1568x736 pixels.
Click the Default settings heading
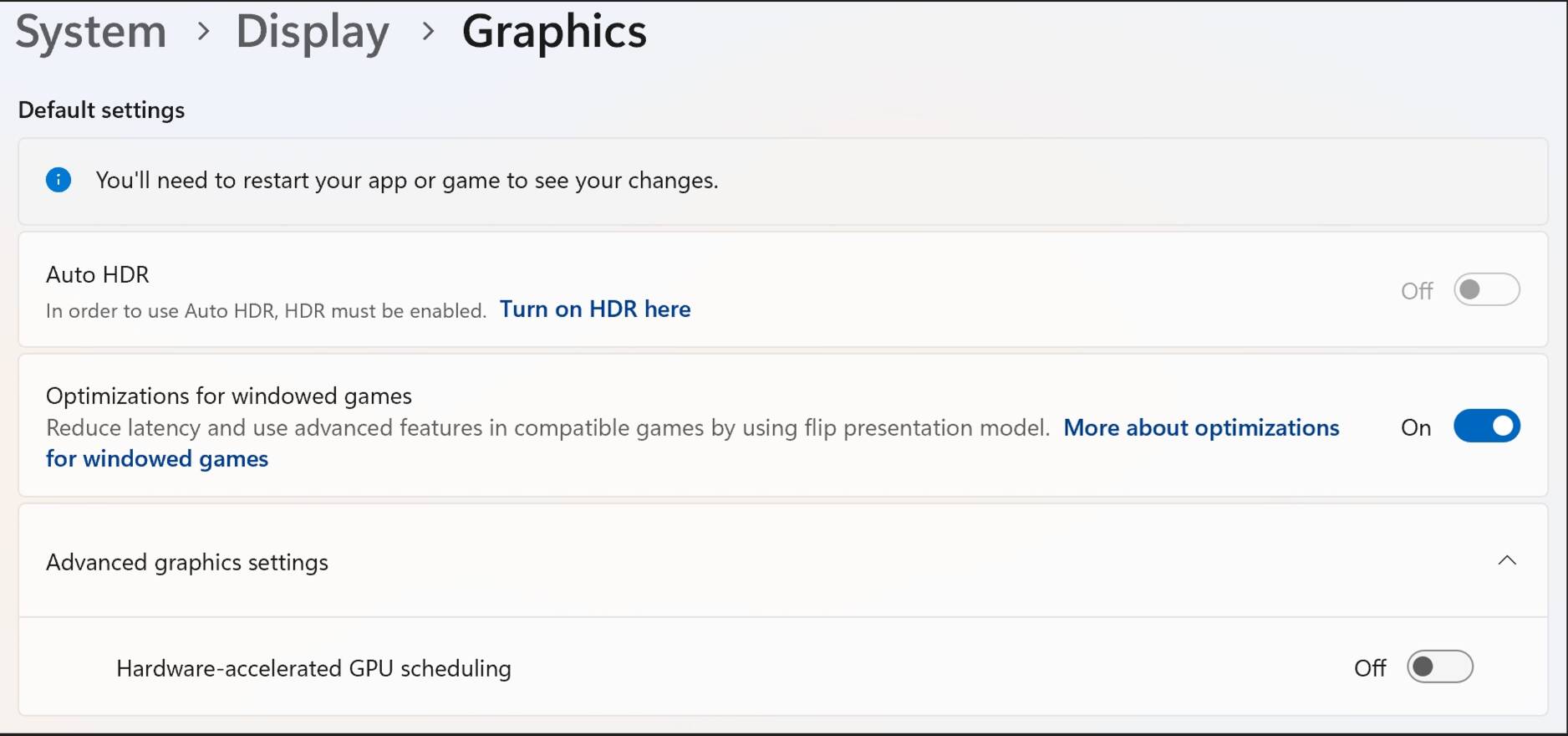pyautogui.click(x=101, y=110)
